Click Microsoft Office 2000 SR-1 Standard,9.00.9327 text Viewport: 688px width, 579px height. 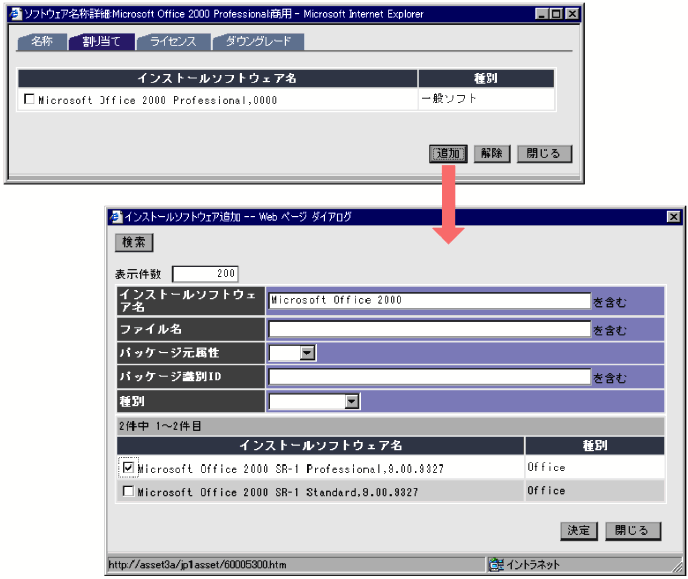(x=278, y=493)
